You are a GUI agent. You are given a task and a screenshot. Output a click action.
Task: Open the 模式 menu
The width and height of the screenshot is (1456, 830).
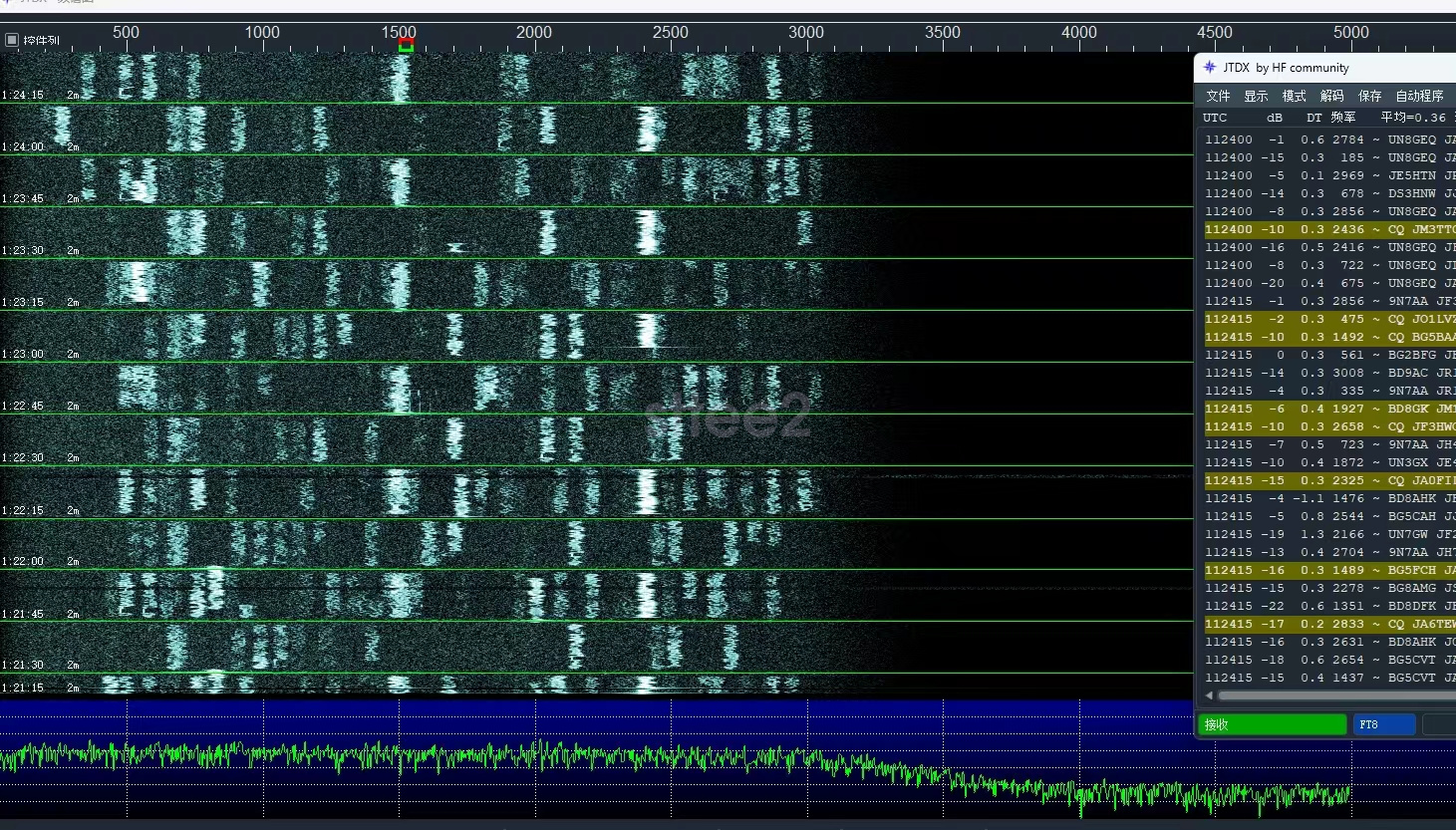[x=1294, y=97]
